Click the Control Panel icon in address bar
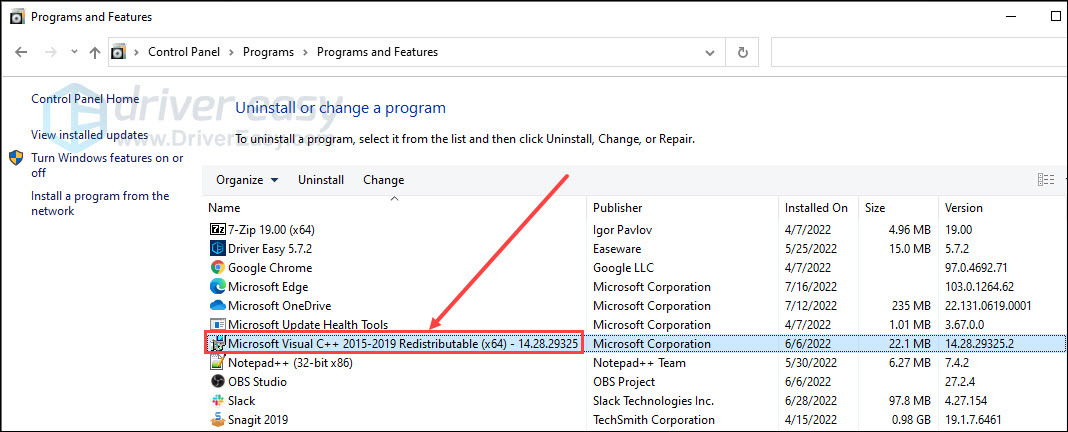1068x432 pixels. point(119,52)
